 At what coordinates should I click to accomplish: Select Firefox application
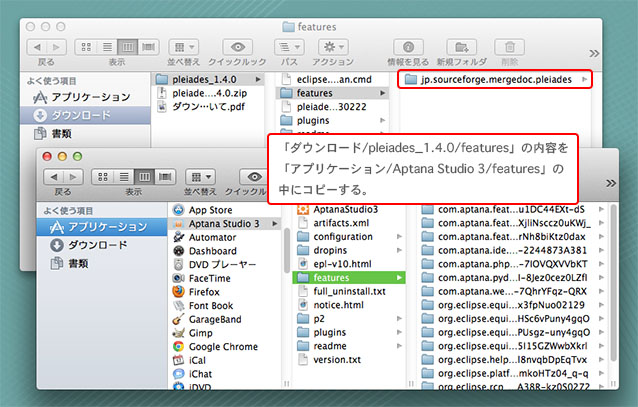(225, 292)
